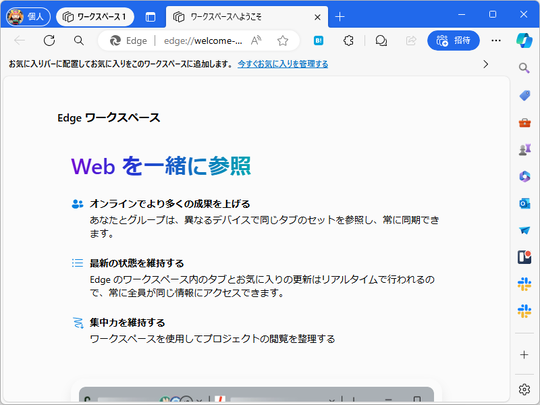Open sidebar Trello icon with red badge
This screenshot has height=405, width=540.
tap(524, 257)
